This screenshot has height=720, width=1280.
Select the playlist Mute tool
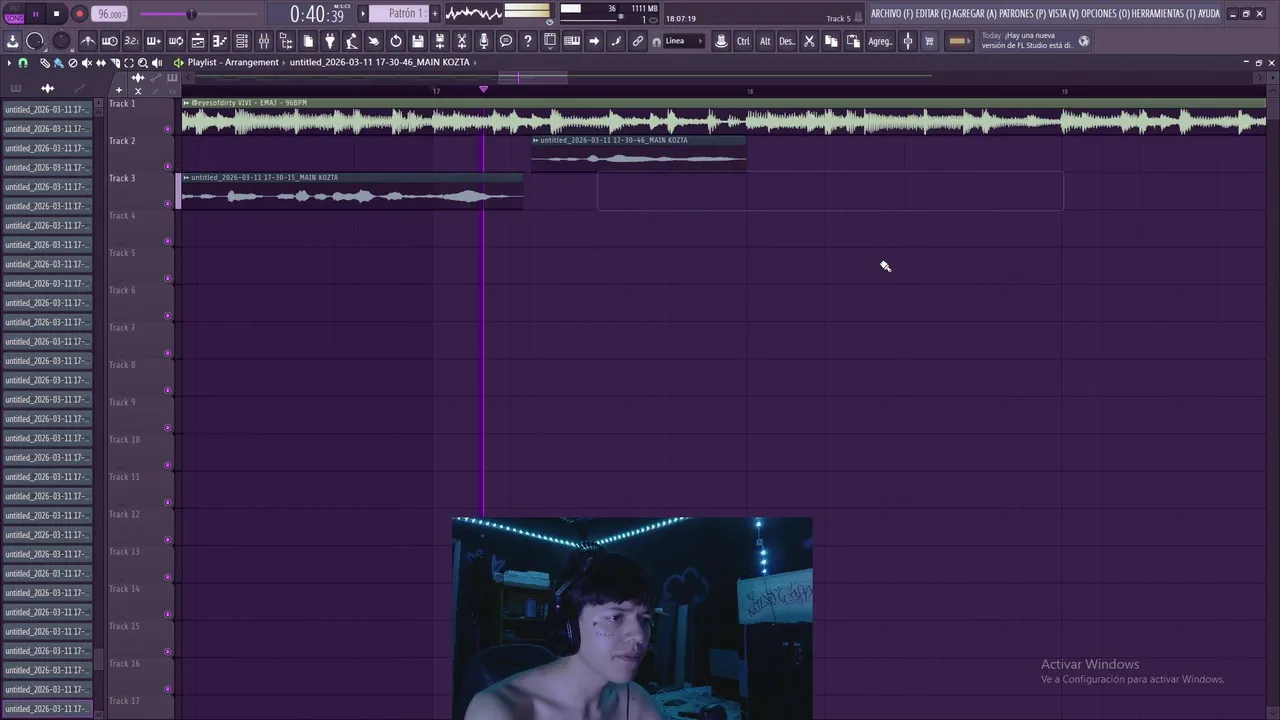point(86,62)
